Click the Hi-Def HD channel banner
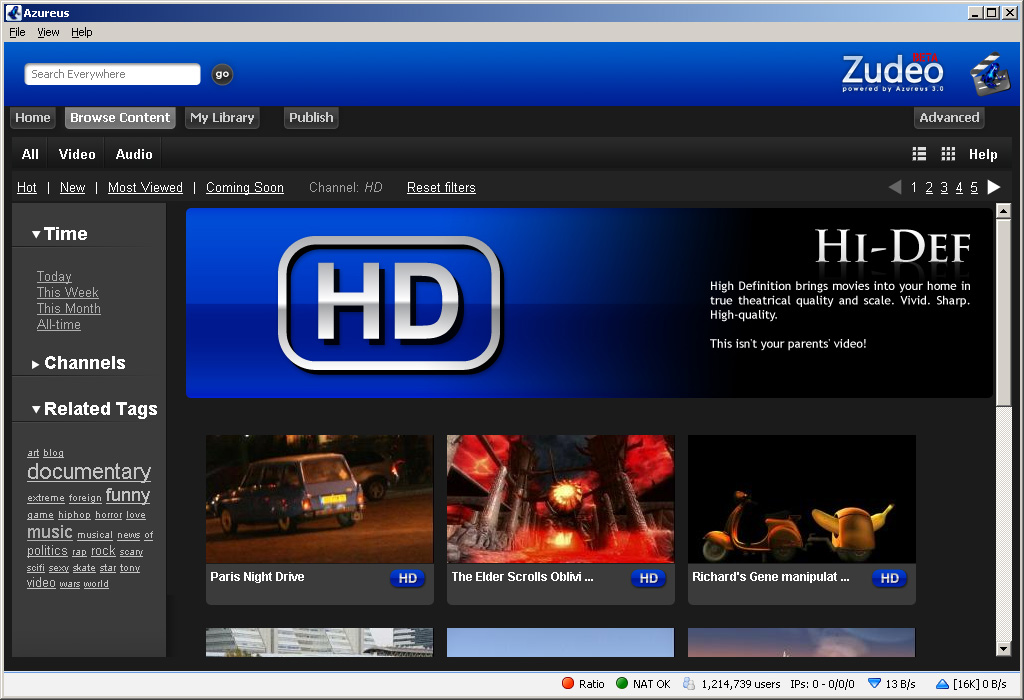1024x700 pixels. coord(589,303)
